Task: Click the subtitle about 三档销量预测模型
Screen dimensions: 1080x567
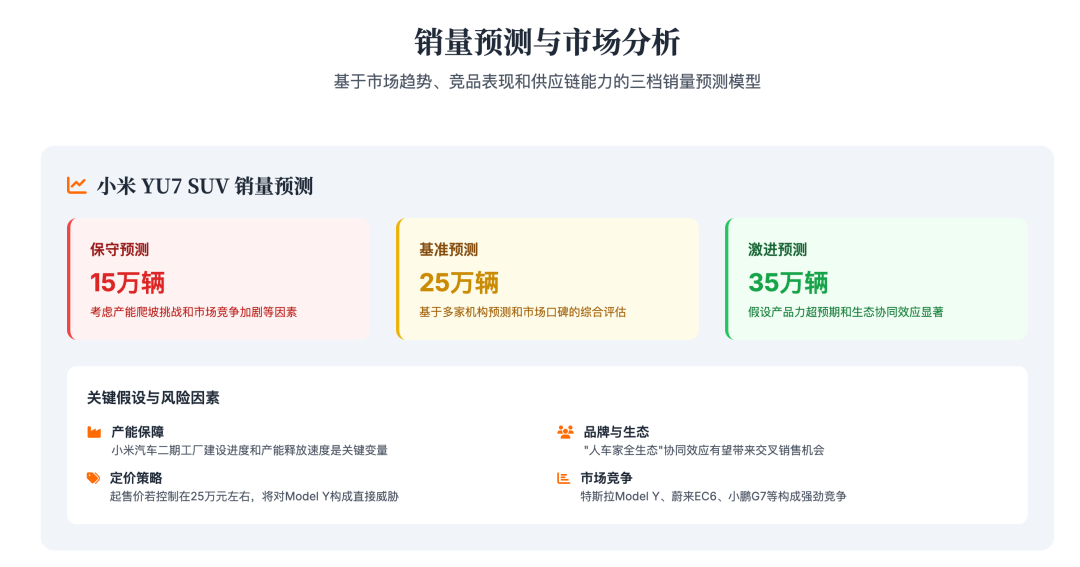Action: pos(547,81)
